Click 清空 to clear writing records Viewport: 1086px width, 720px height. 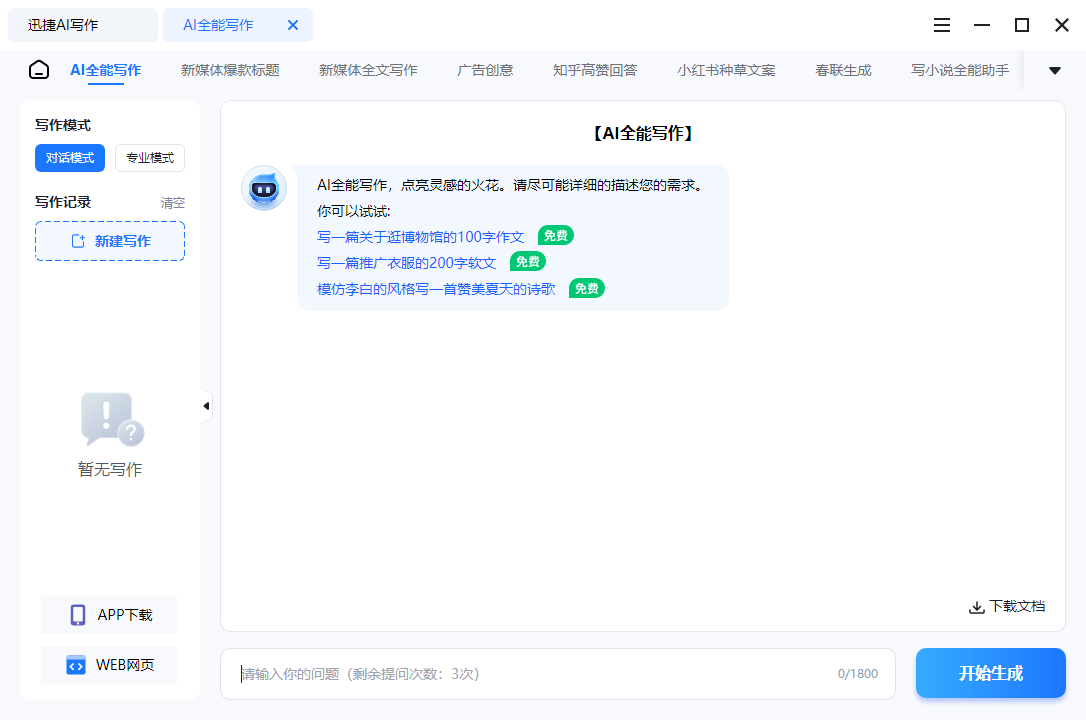[172, 202]
